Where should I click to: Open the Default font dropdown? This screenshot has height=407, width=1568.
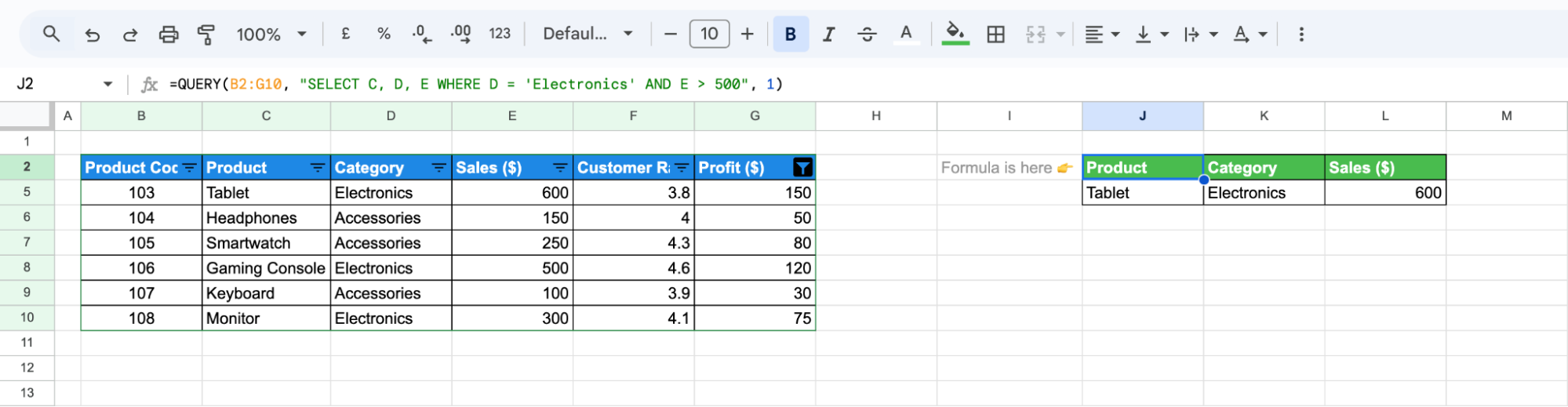[588, 34]
